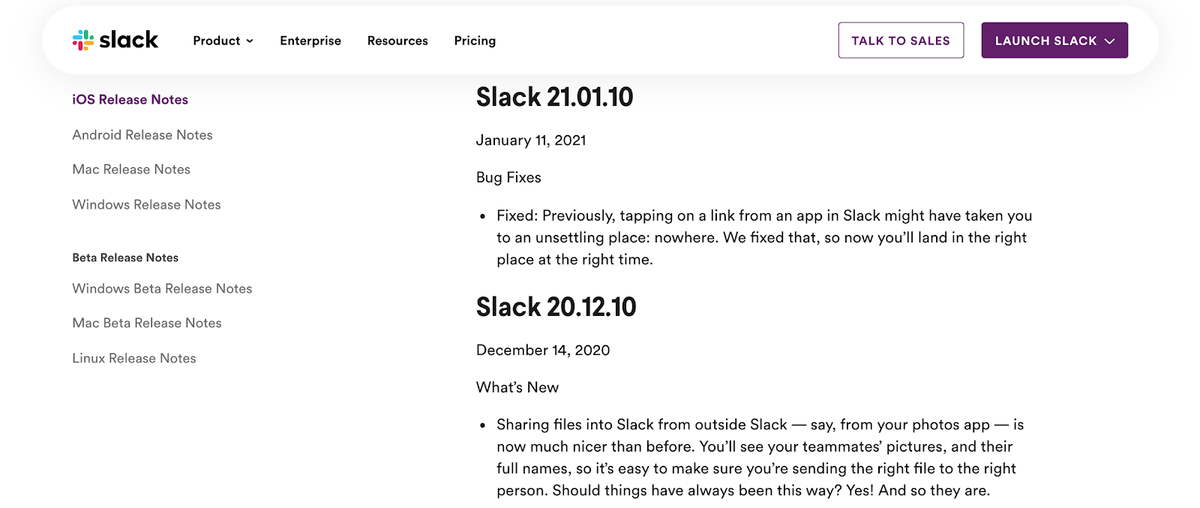The height and width of the screenshot is (508, 1200).
Task: Expand the Product dropdown chevron
Action: [250, 41]
